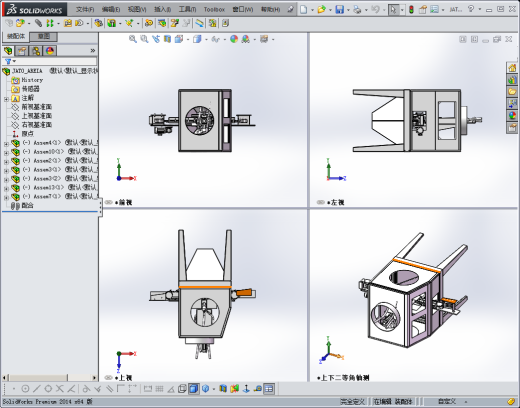Click Insert Components icon in assembly toolbar
The image size is (520, 408).
(x=20, y=23)
